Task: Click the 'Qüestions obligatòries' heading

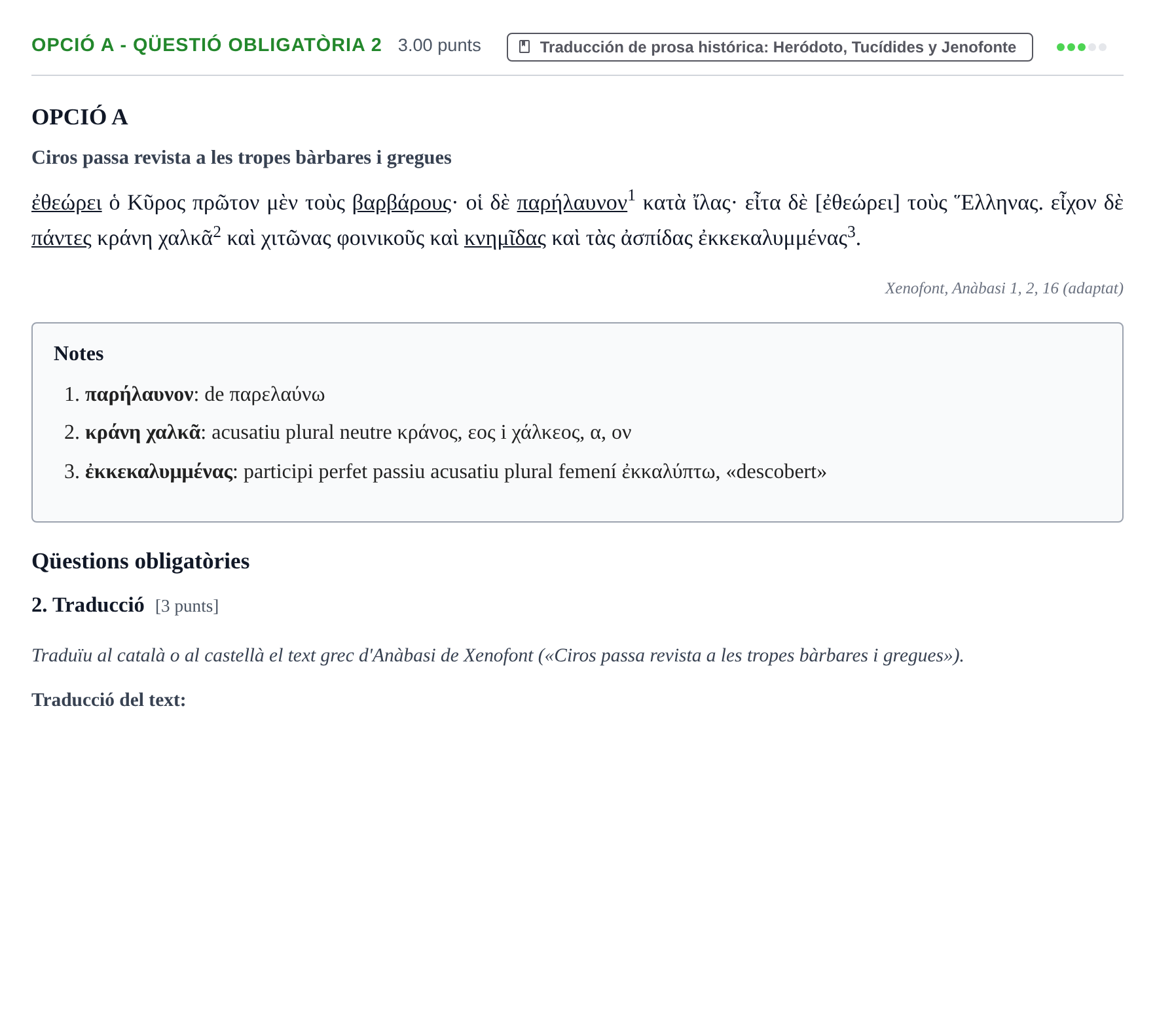Action: click(x=141, y=561)
